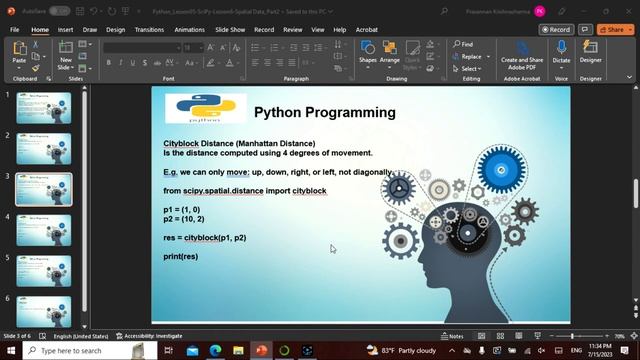Open the slide Layout dropdown
640x360 pixels.
click(x=85, y=44)
